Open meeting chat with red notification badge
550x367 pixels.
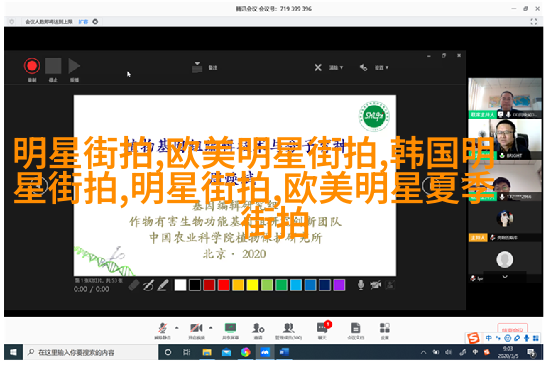click(322, 331)
